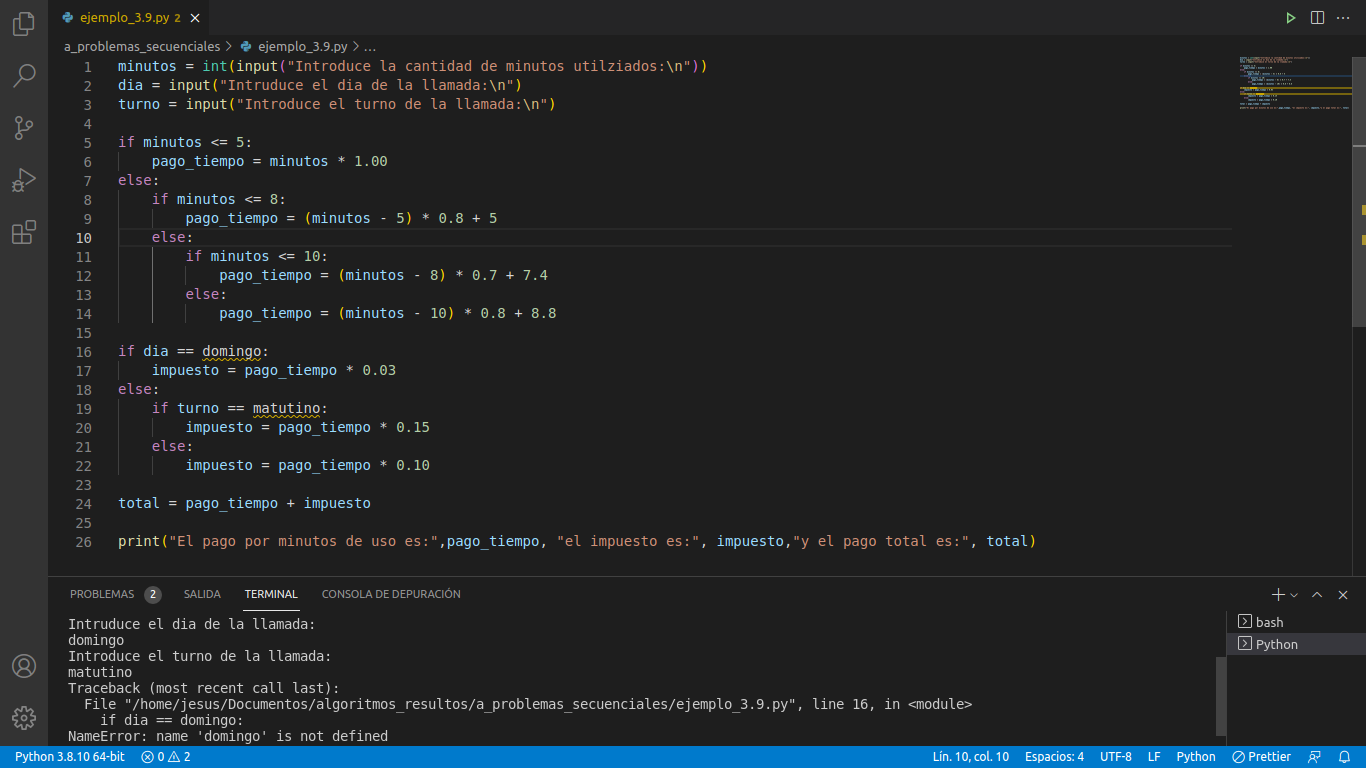Viewport: 1366px width, 768px height.
Task: Switch to the PROBLEMAS panel tab
Action: [102, 594]
